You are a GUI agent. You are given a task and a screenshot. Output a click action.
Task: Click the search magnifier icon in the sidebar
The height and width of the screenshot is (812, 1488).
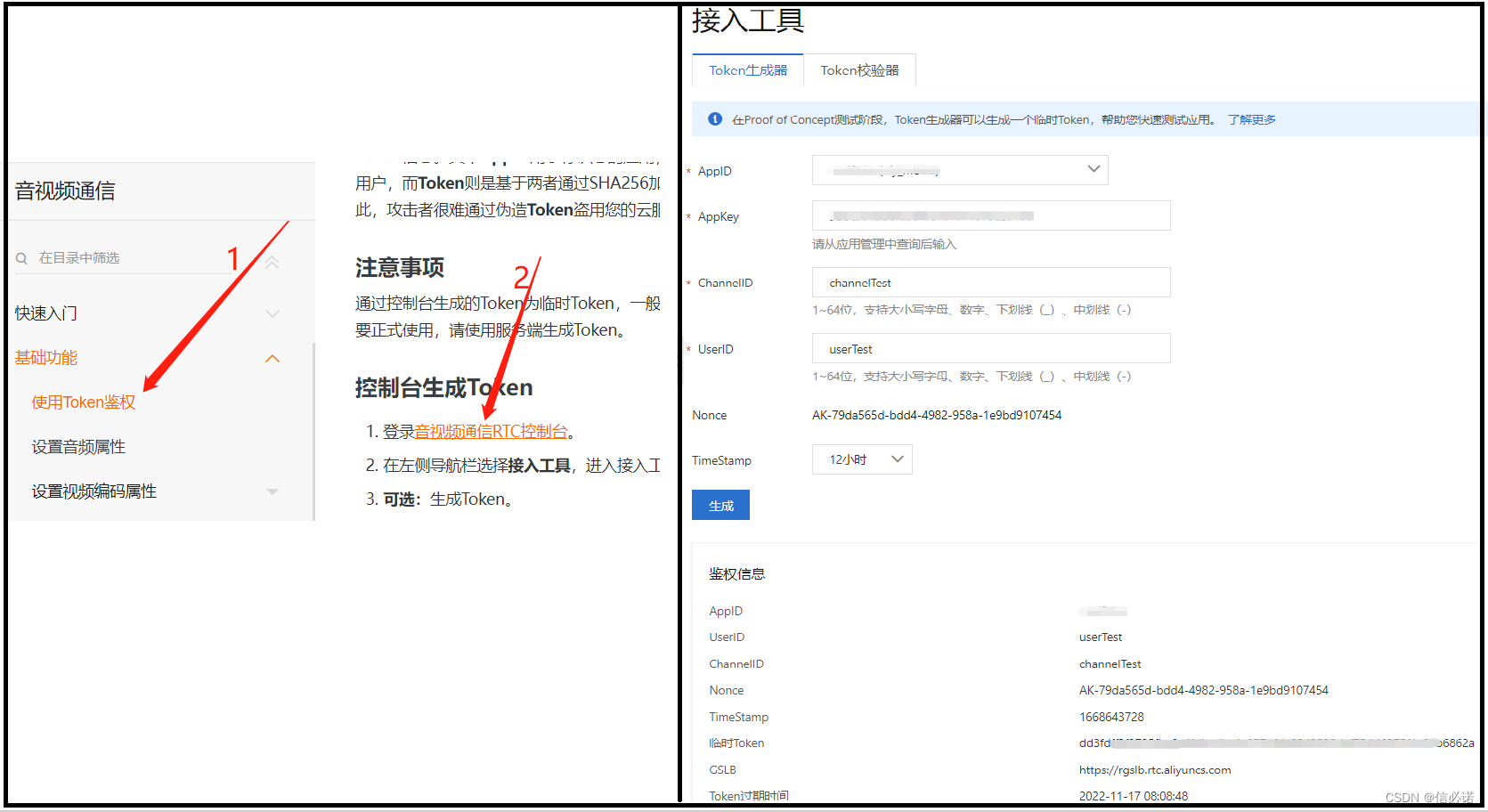click(x=21, y=258)
